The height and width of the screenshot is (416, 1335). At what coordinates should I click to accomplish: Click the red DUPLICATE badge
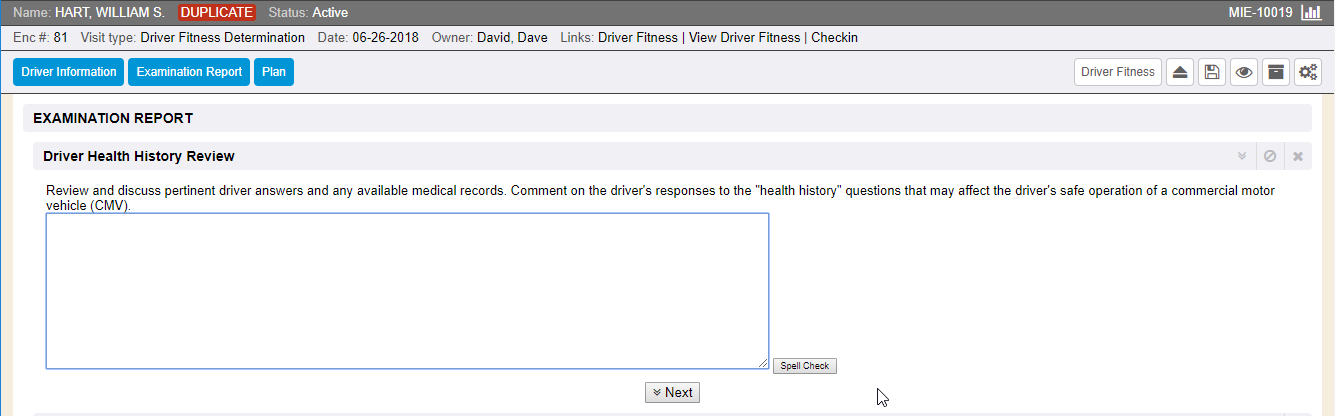click(x=217, y=13)
